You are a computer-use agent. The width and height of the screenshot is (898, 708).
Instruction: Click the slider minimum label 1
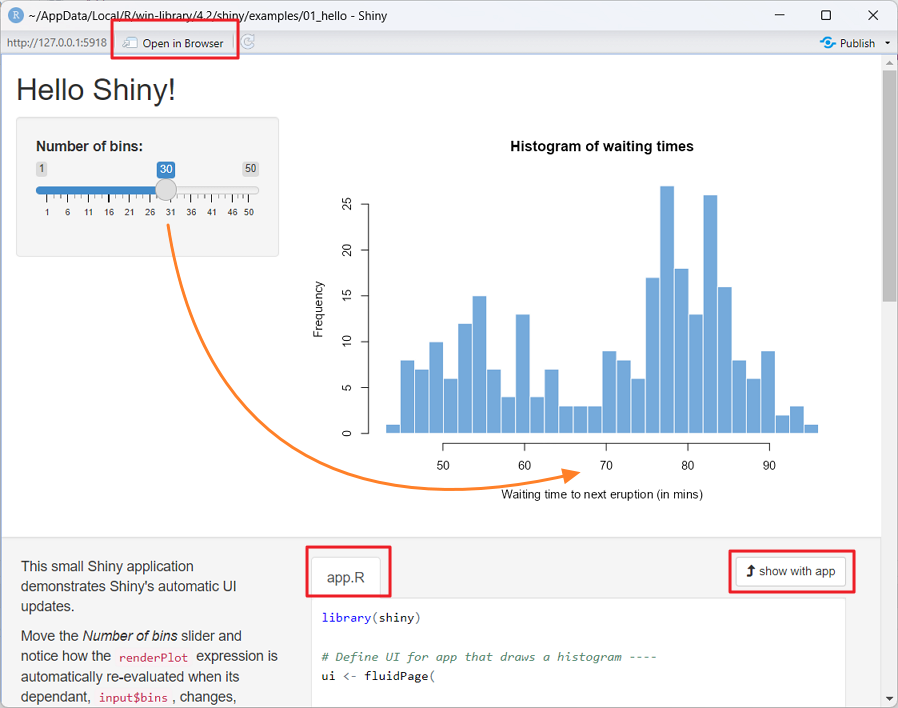coord(42,169)
